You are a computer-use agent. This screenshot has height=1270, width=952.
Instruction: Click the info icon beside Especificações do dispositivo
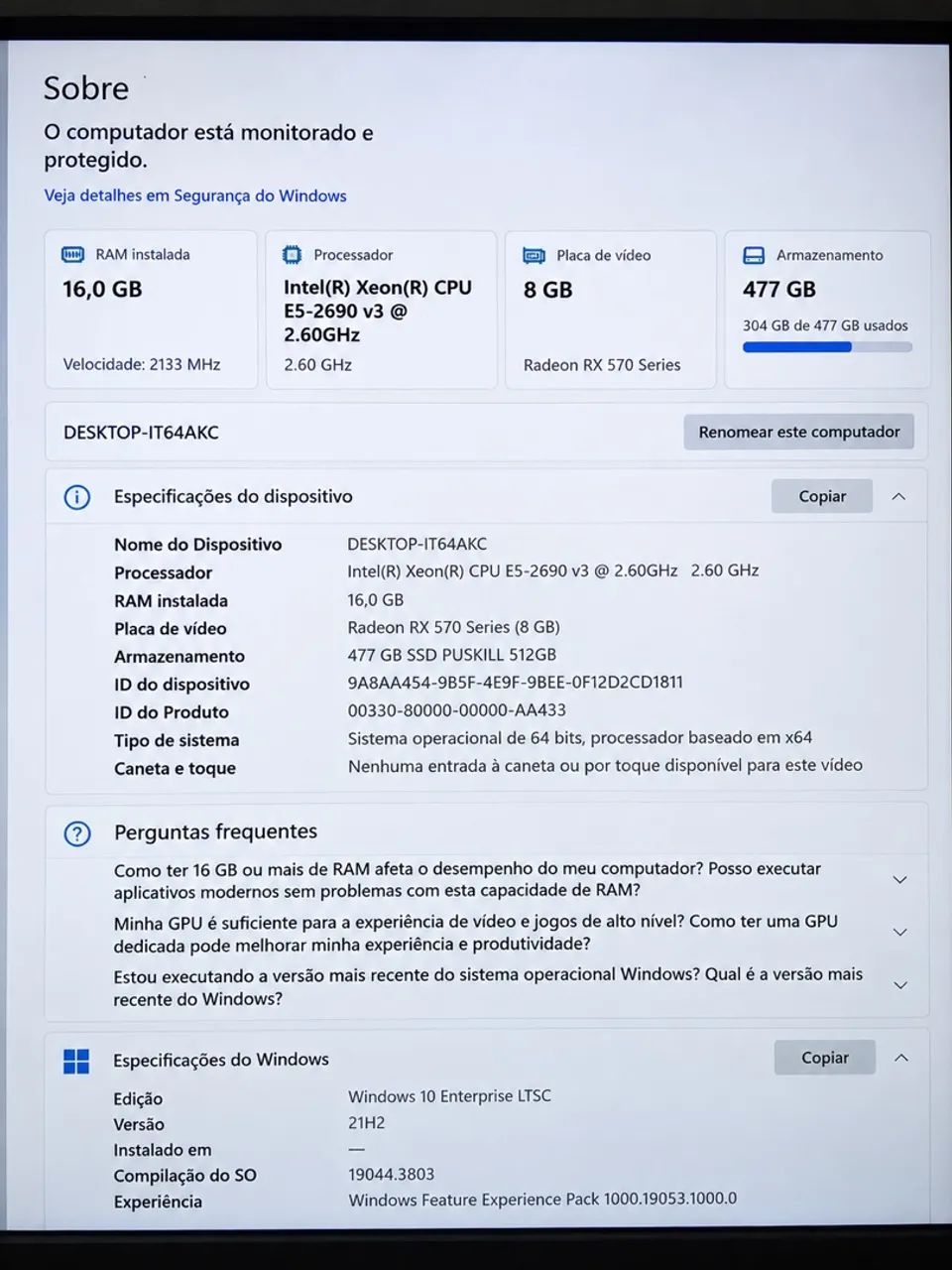[77, 497]
